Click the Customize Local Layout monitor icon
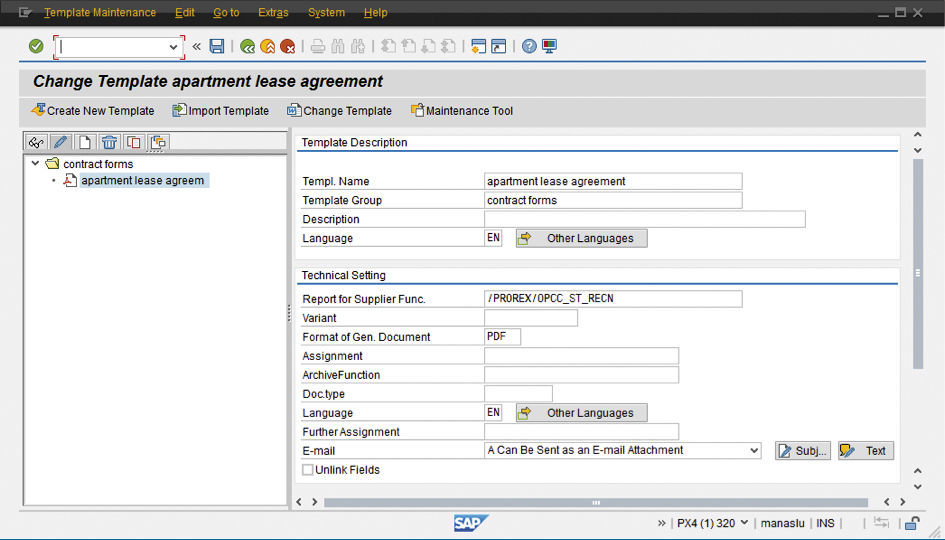 pos(549,47)
